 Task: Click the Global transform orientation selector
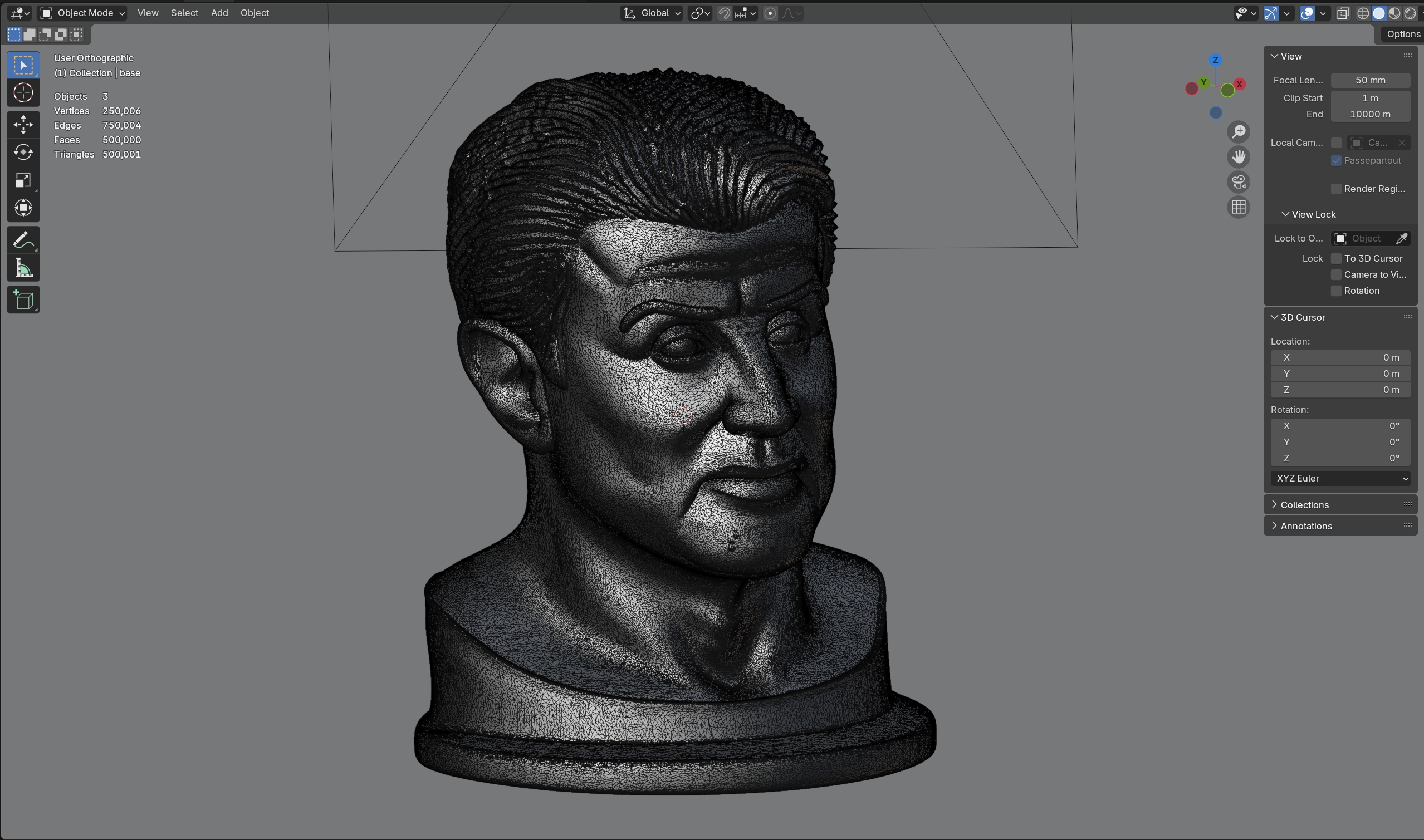(x=652, y=13)
